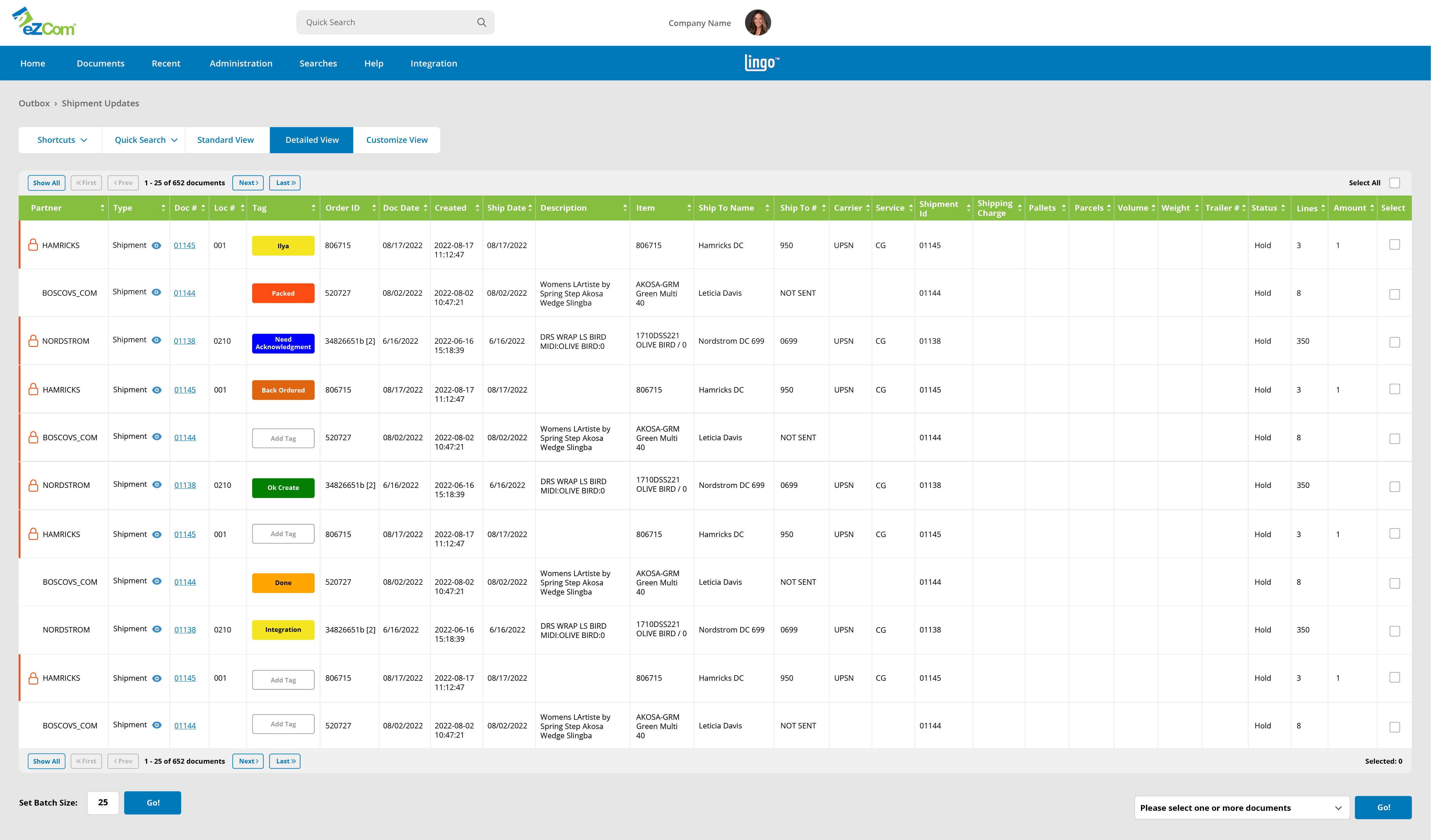Open the Please select one or more documents dropdown
This screenshot has width=1431, height=840.
point(1241,807)
